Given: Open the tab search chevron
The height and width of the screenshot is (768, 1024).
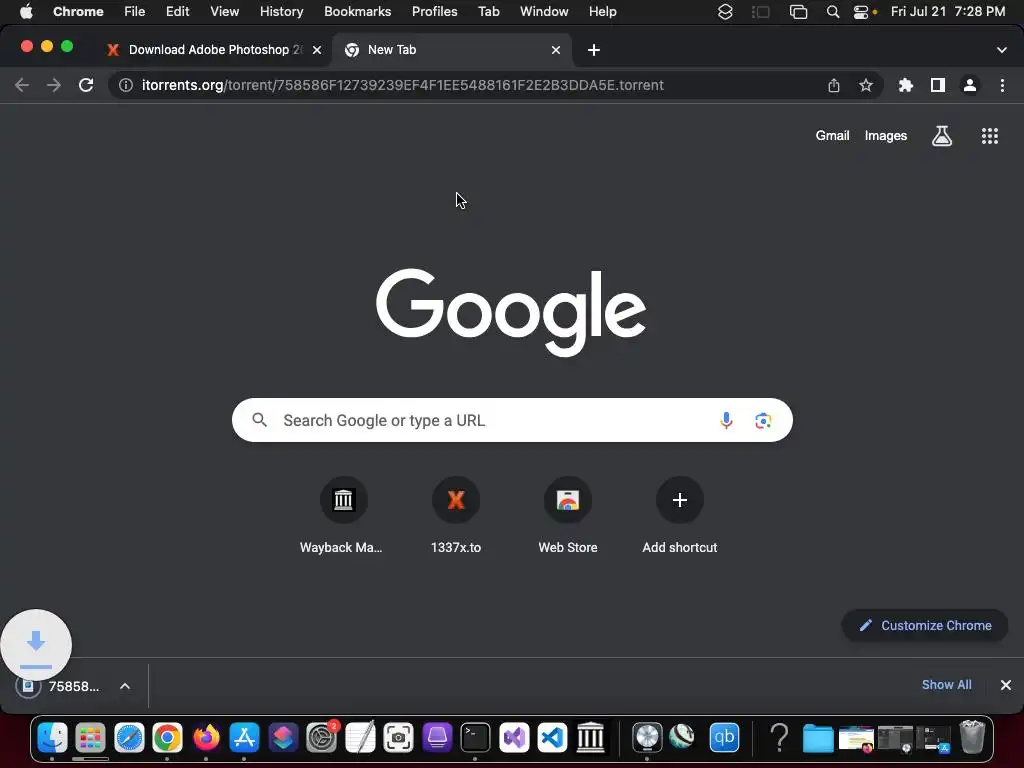Looking at the screenshot, I should 1001,50.
